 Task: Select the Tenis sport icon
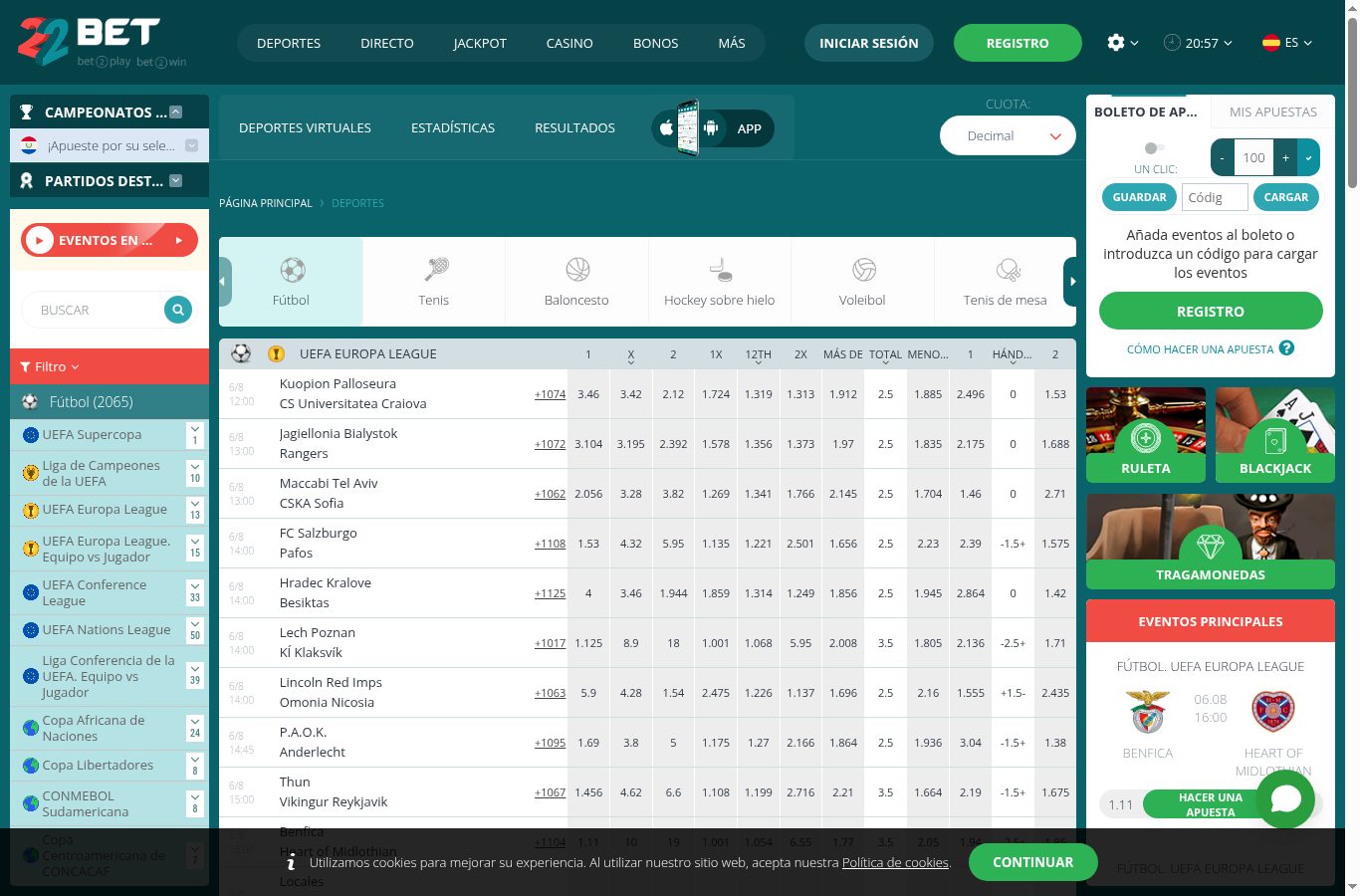pos(434,270)
